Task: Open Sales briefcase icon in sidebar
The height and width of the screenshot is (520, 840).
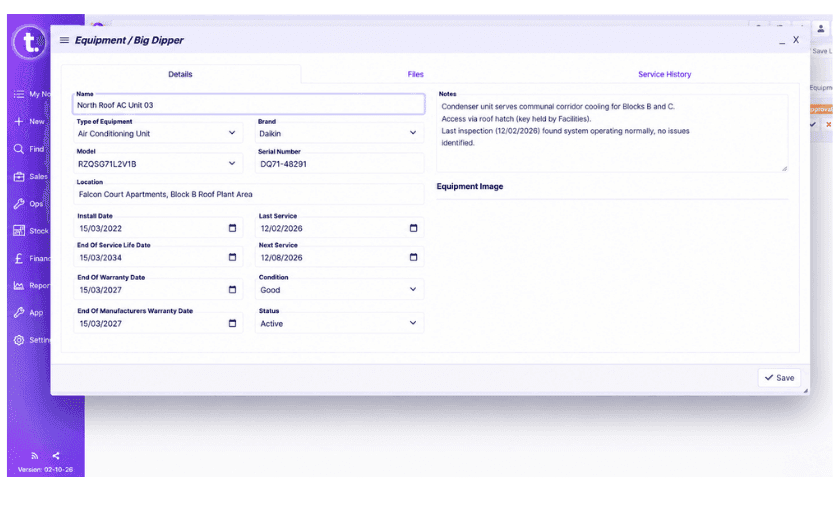Action: tap(19, 176)
